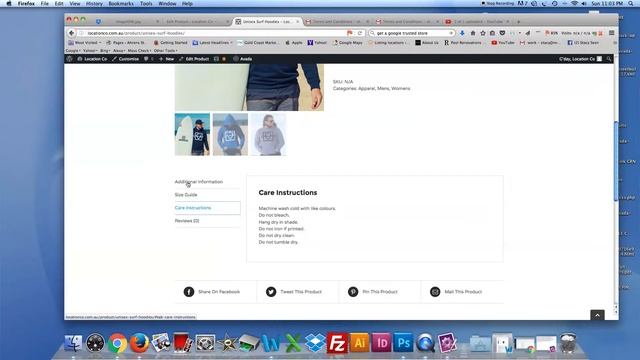The image size is (640, 360).
Task: Select the surfboard hoodie thumbnail
Action: (192, 134)
